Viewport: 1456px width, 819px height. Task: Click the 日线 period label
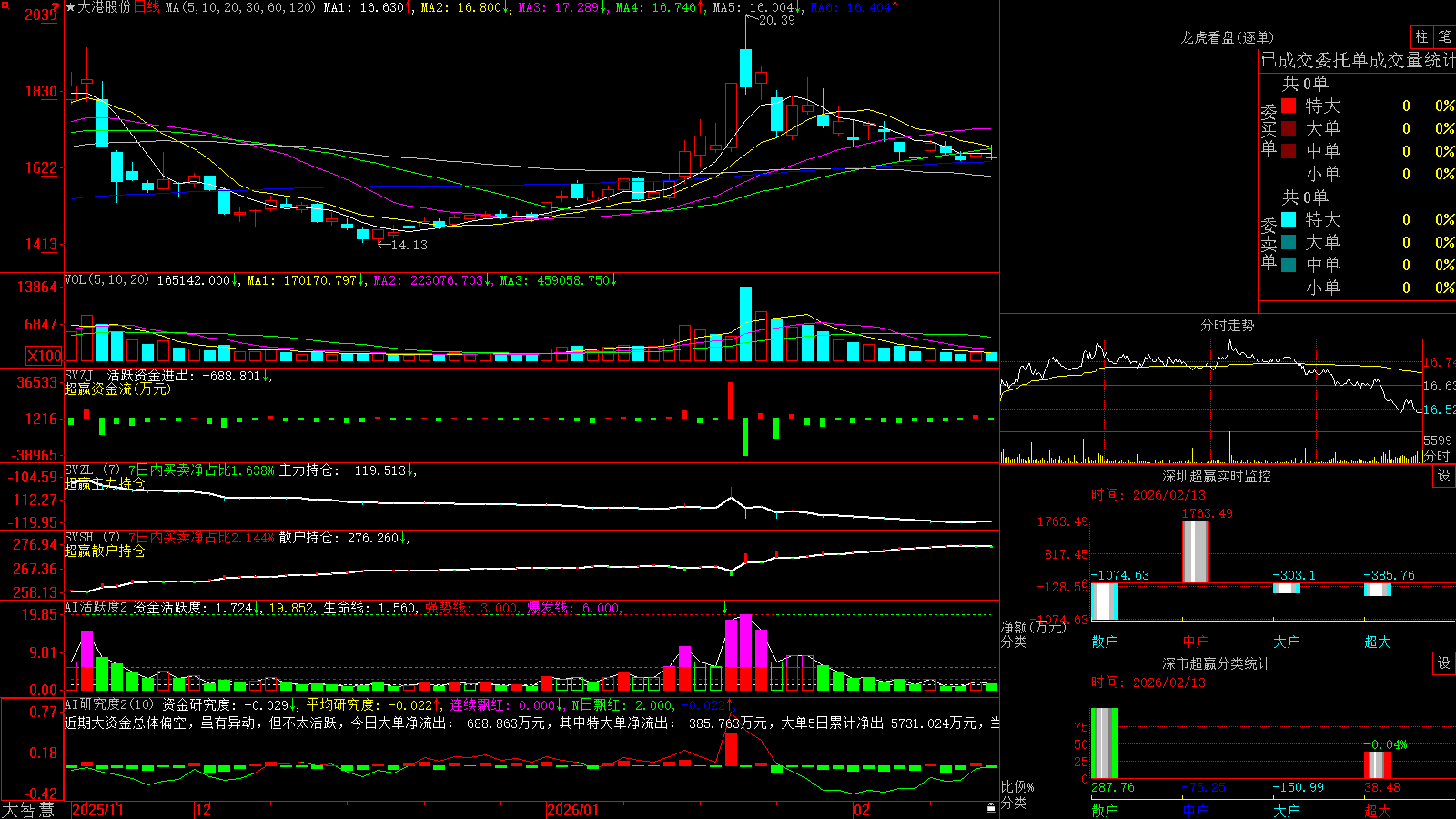point(147,7)
